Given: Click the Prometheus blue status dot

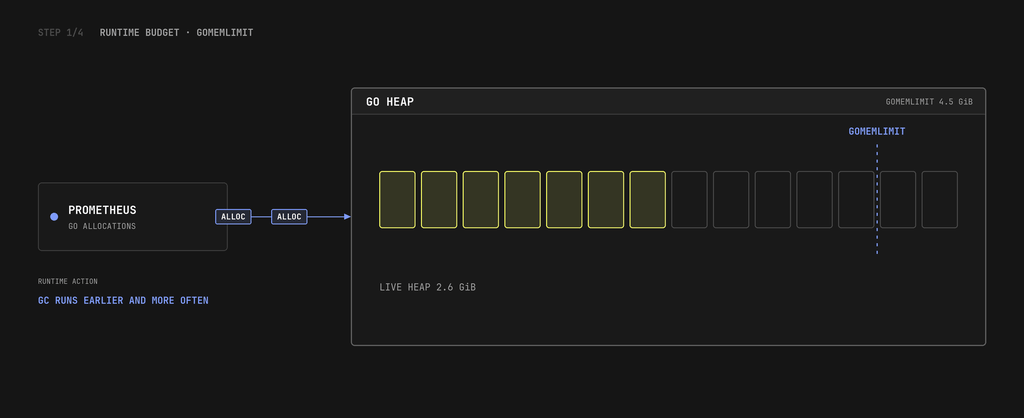Looking at the screenshot, I should point(54,217).
